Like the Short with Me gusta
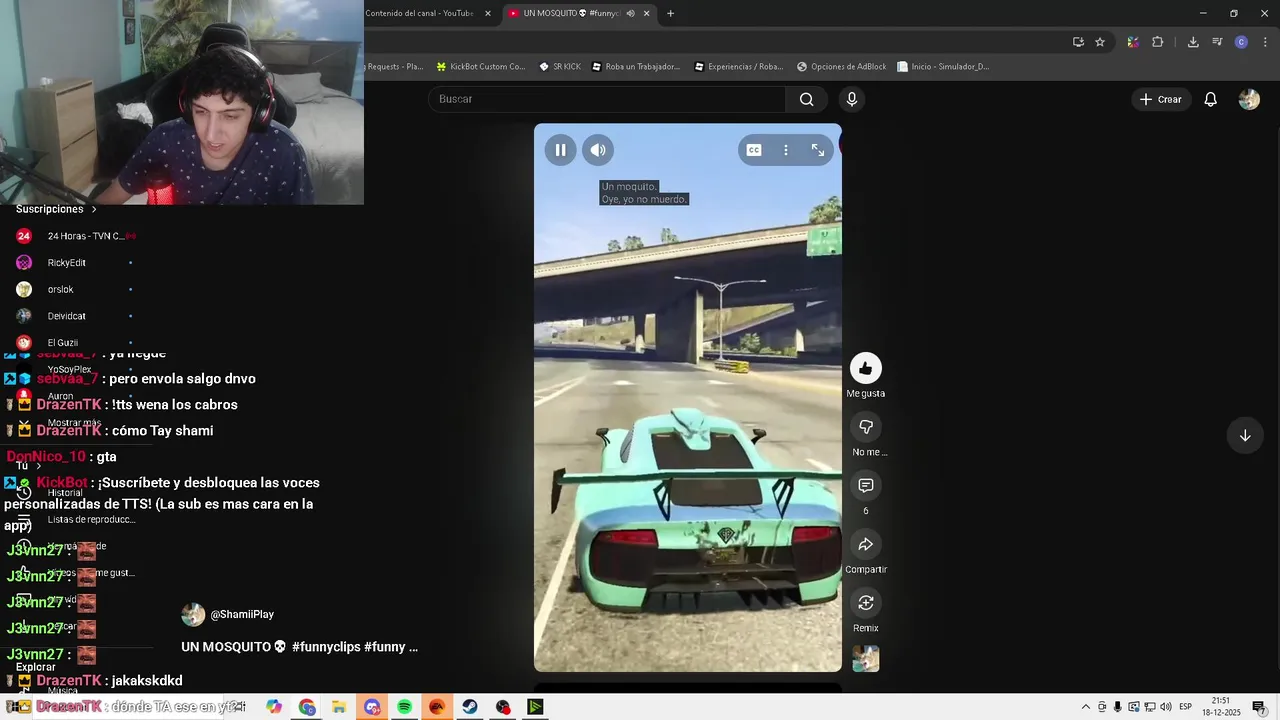This screenshot has height=720, width=1280. tap(866, 368)
